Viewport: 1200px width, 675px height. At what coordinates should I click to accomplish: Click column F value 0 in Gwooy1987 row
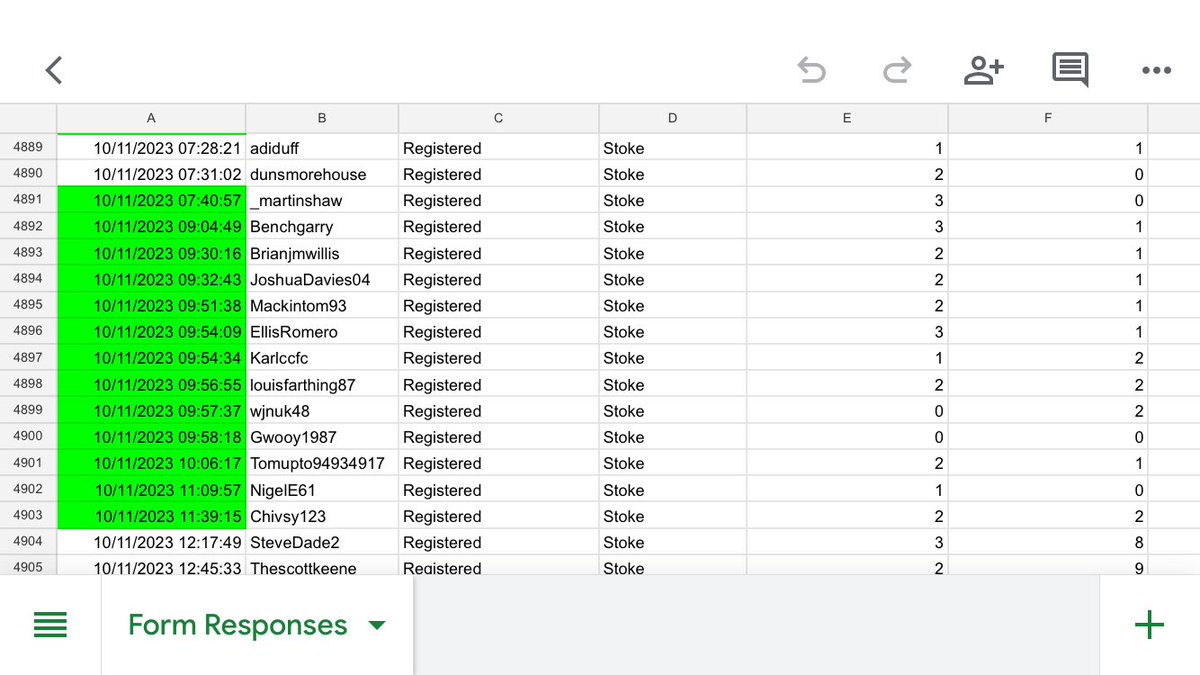pos(1048,437)
